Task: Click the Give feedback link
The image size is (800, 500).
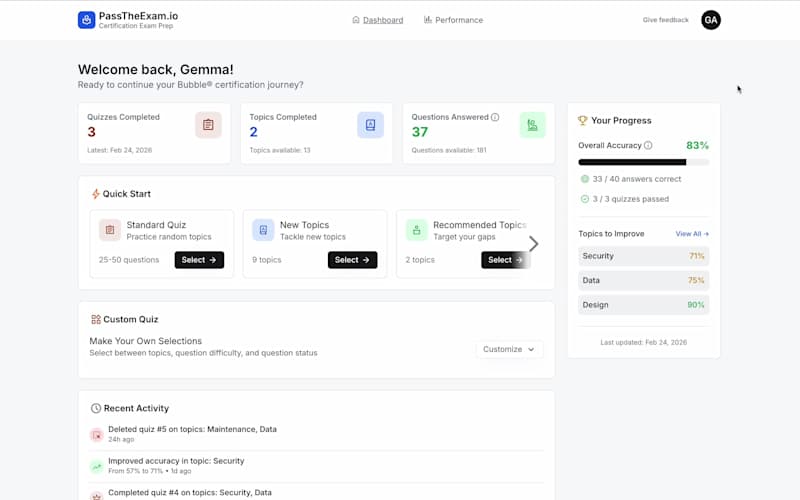Action: (666, 20)
